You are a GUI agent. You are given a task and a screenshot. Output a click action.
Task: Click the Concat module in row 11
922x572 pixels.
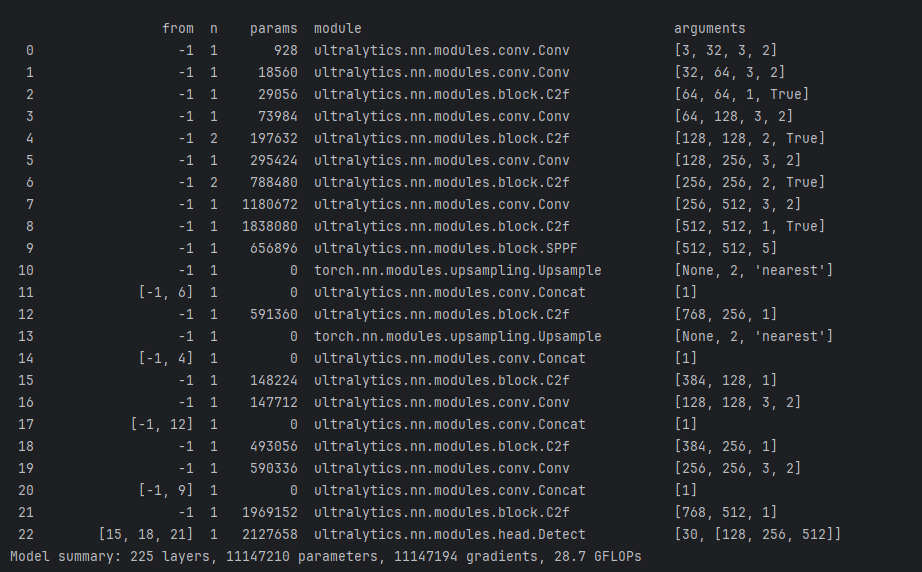(x=450, y=292)
